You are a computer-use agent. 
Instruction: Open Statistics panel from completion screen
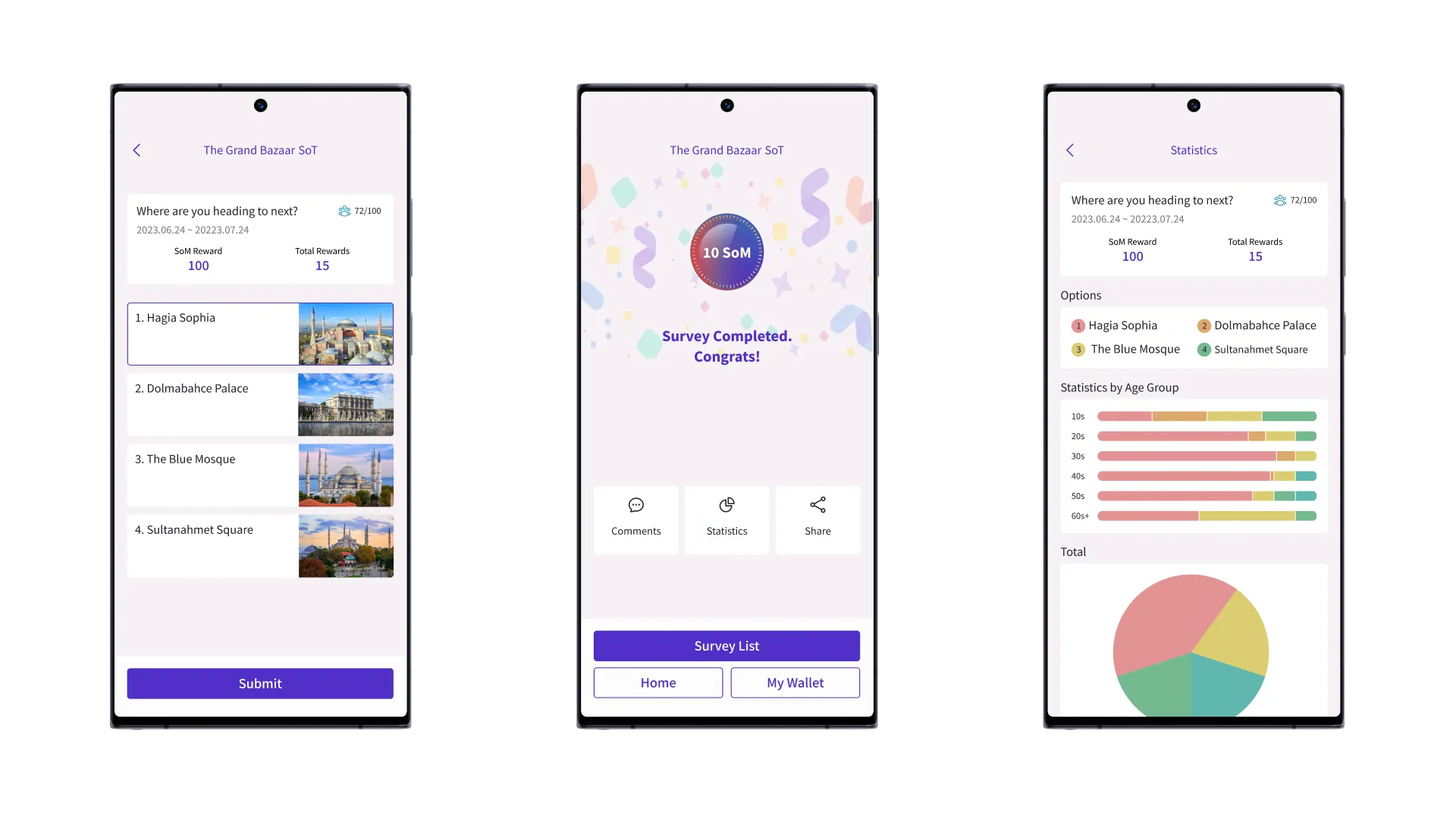[727, 515]
